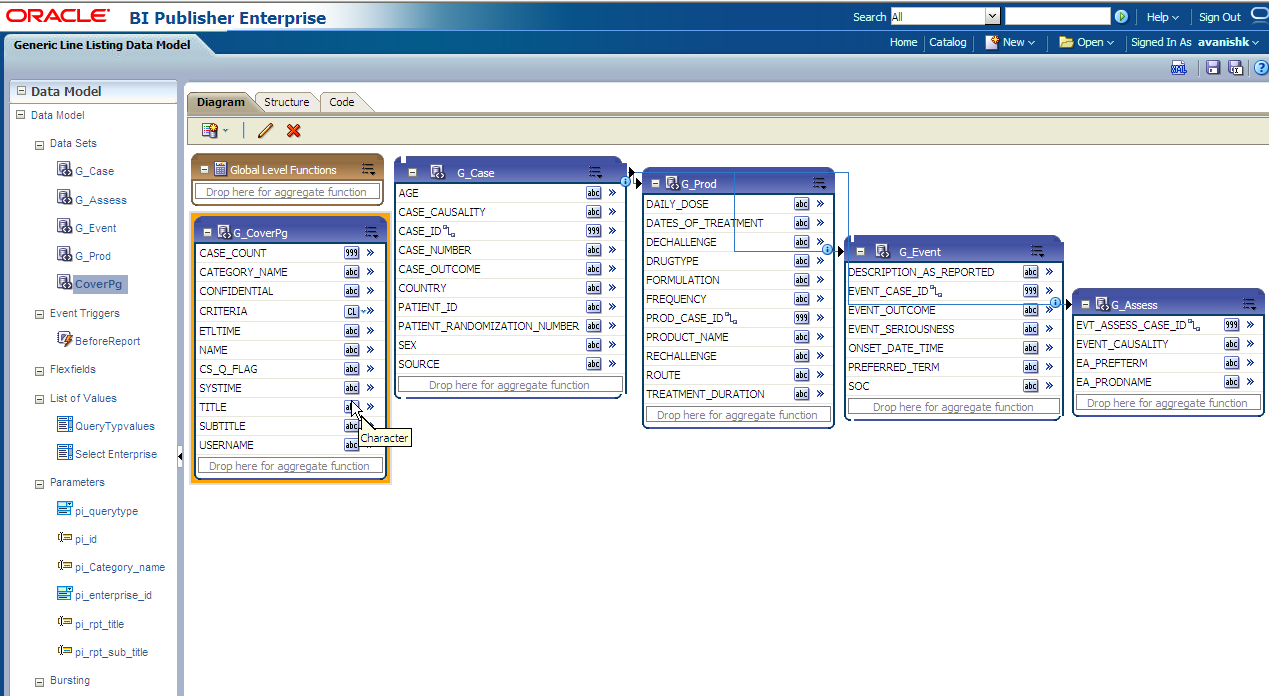
Task: Open Global Level Functions menu icon
Action: pos(368,169)
